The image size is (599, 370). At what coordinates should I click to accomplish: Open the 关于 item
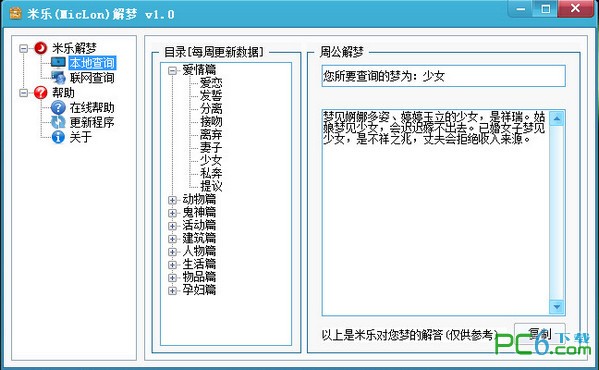pyautogui.click(x=81, y=137)
